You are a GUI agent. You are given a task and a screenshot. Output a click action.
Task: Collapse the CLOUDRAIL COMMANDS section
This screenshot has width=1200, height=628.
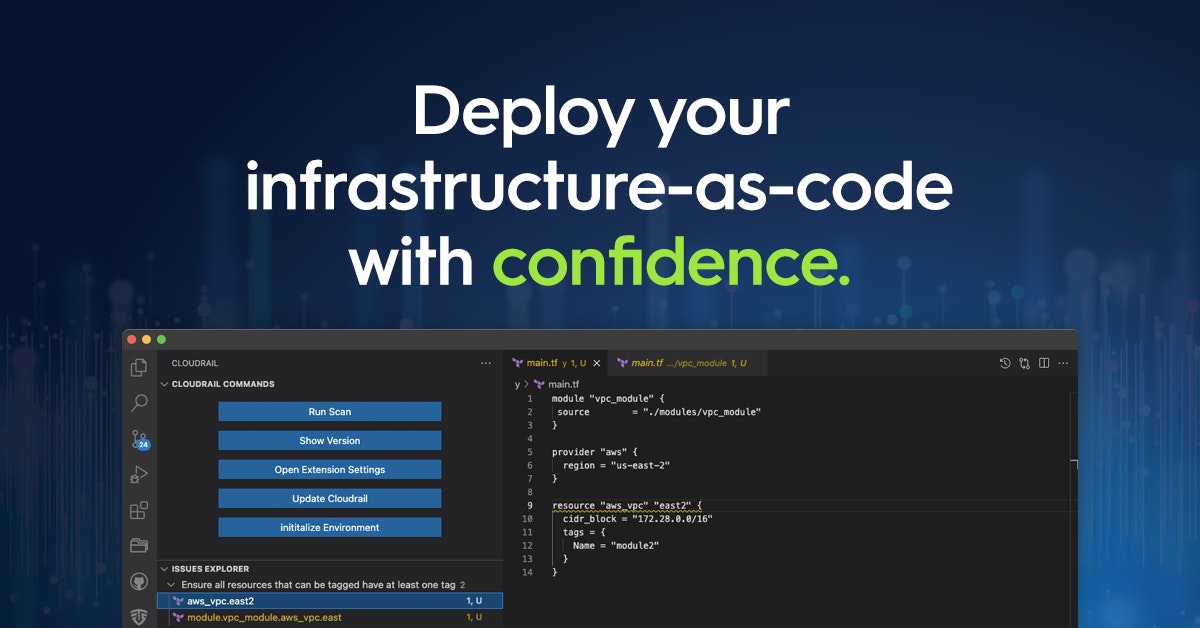point(163,384)
